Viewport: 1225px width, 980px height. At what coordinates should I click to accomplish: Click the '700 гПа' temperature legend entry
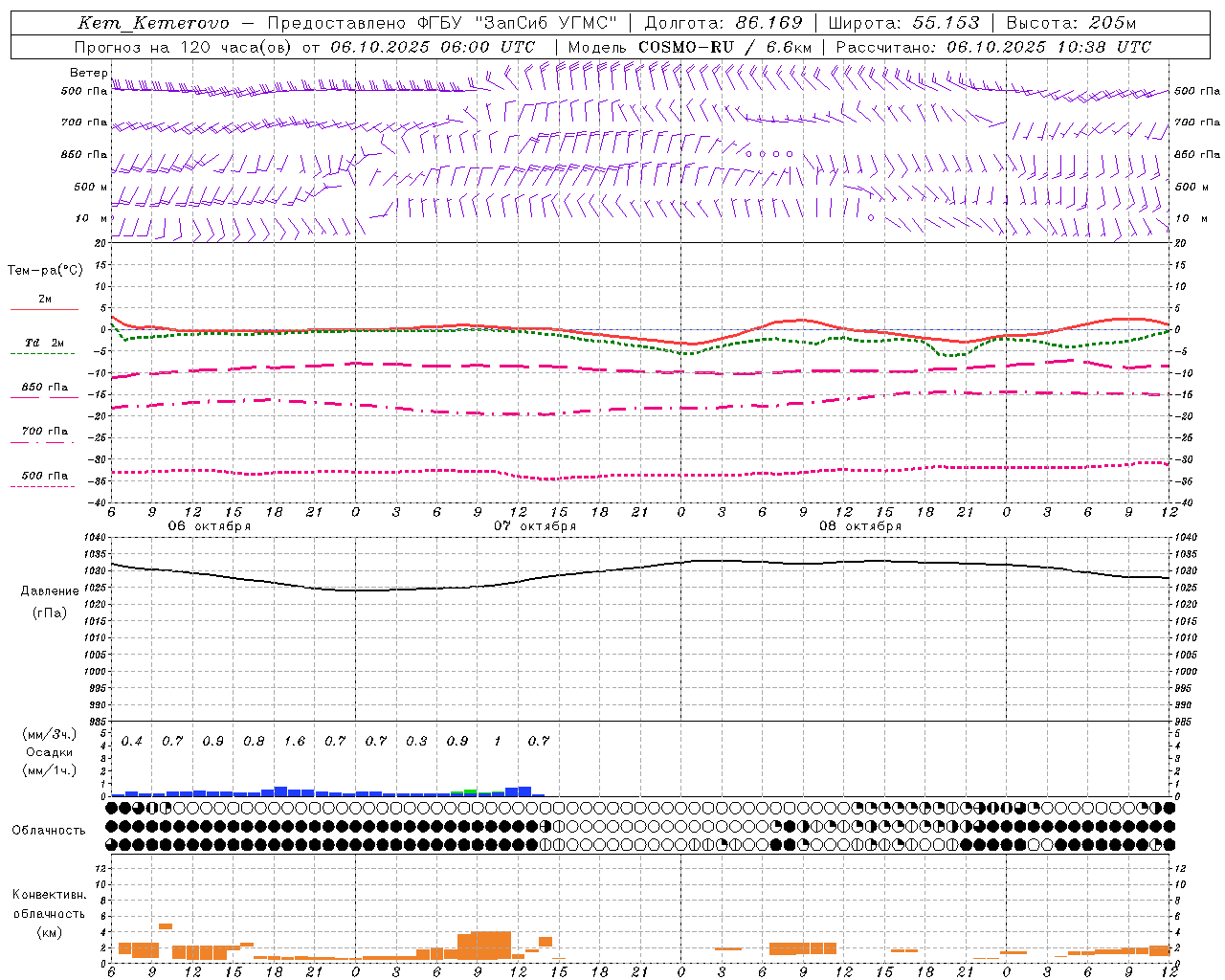point(45,432)
